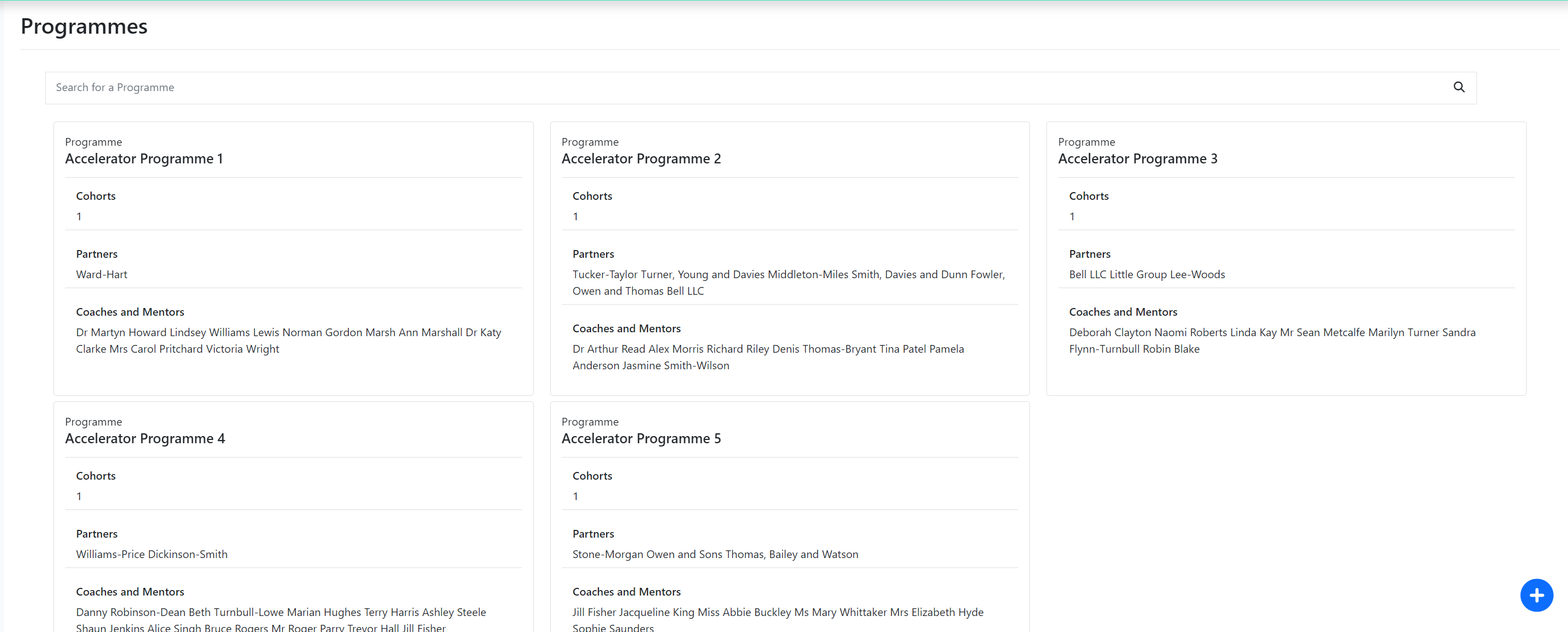Click Coaches and Mentors heading in Programme 1

(130, 311)
